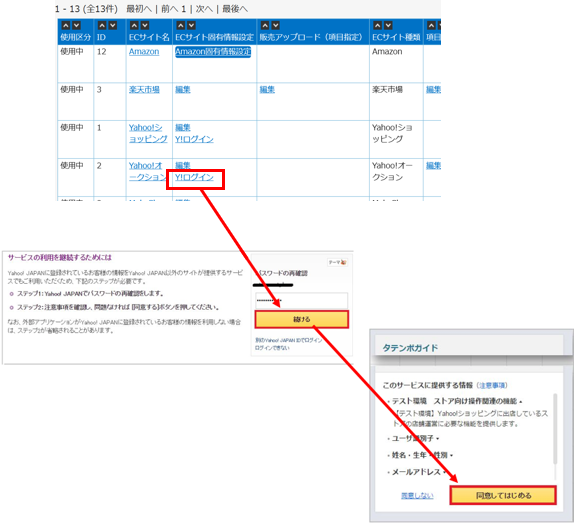Go to previous page via 前へ
This screenshot has height=530, width=580.
point(170,9)
